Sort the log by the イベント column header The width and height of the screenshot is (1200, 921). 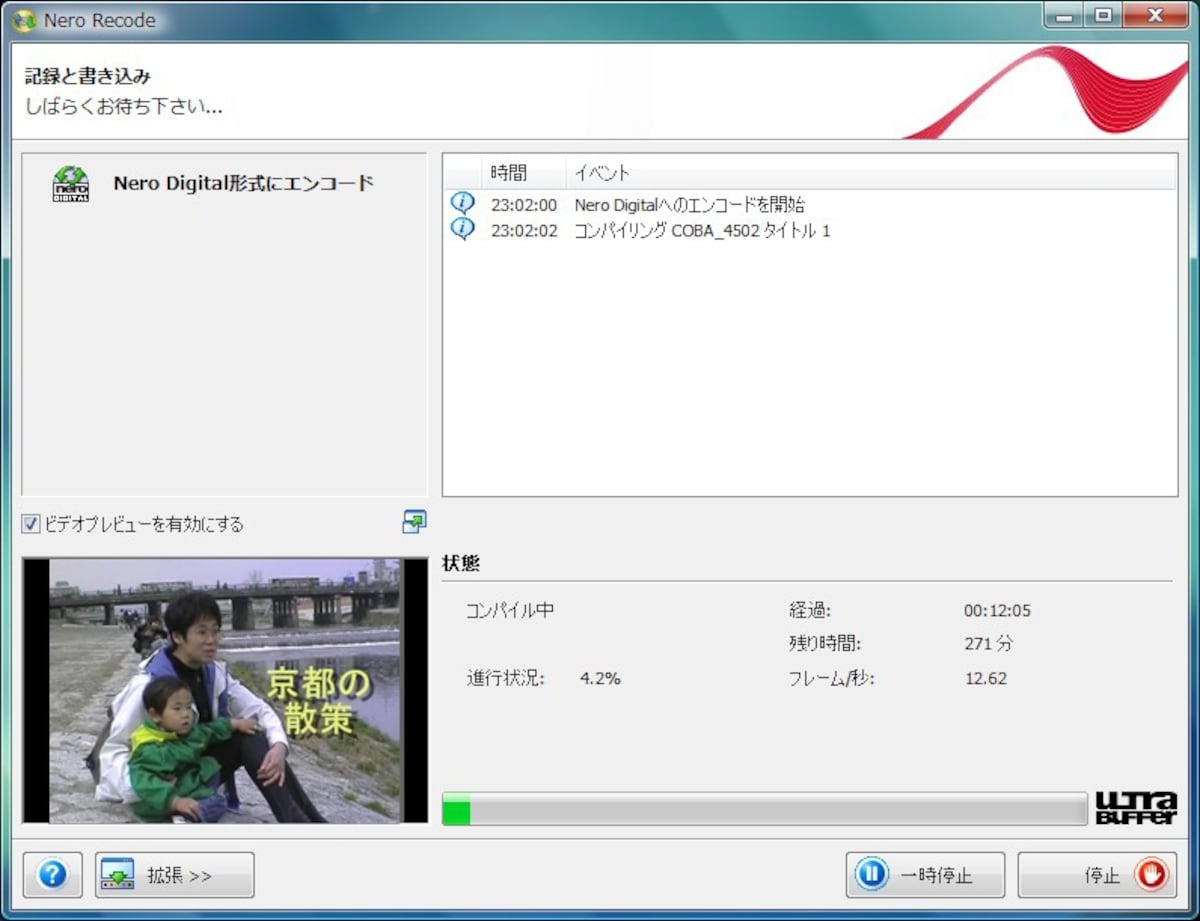point(871,172)
